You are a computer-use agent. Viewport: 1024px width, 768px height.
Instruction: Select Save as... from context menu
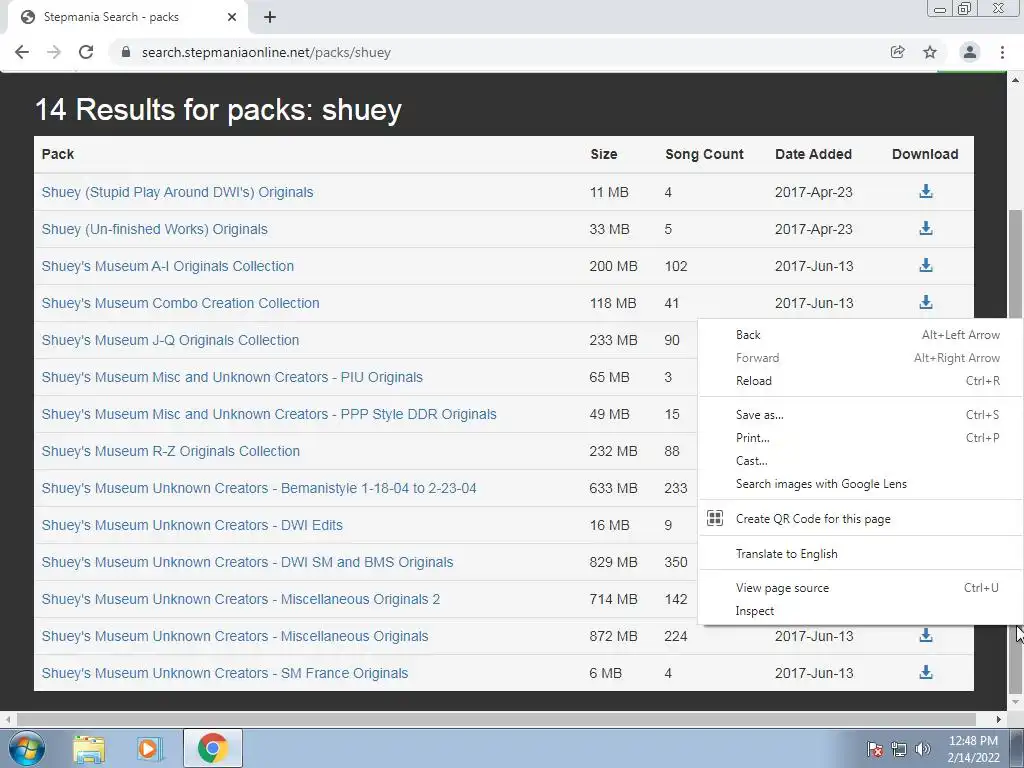(x=861, y=415)
